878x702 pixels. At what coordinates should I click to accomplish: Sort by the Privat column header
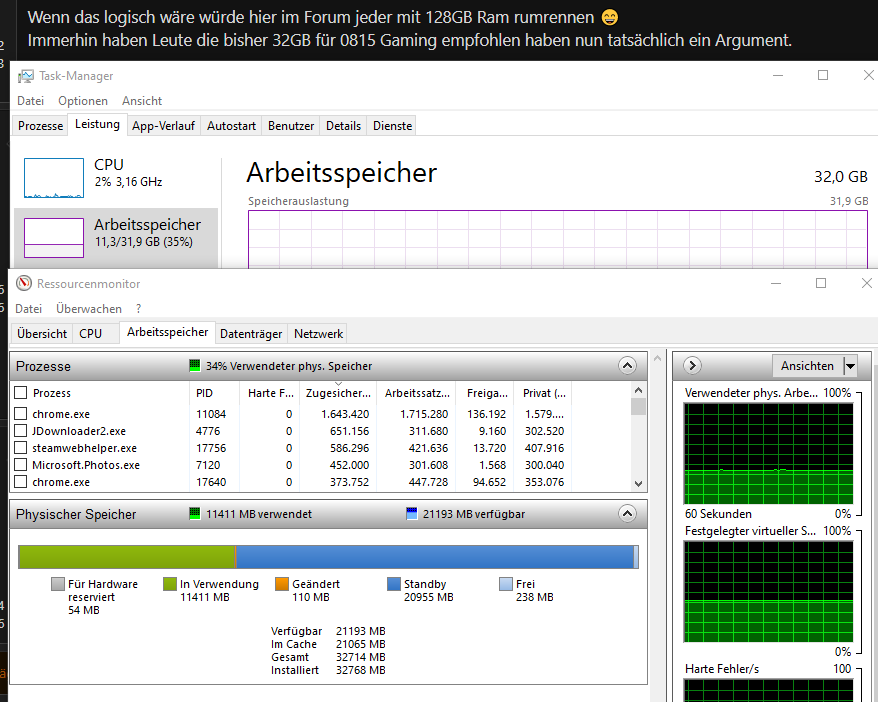[544, 393]
